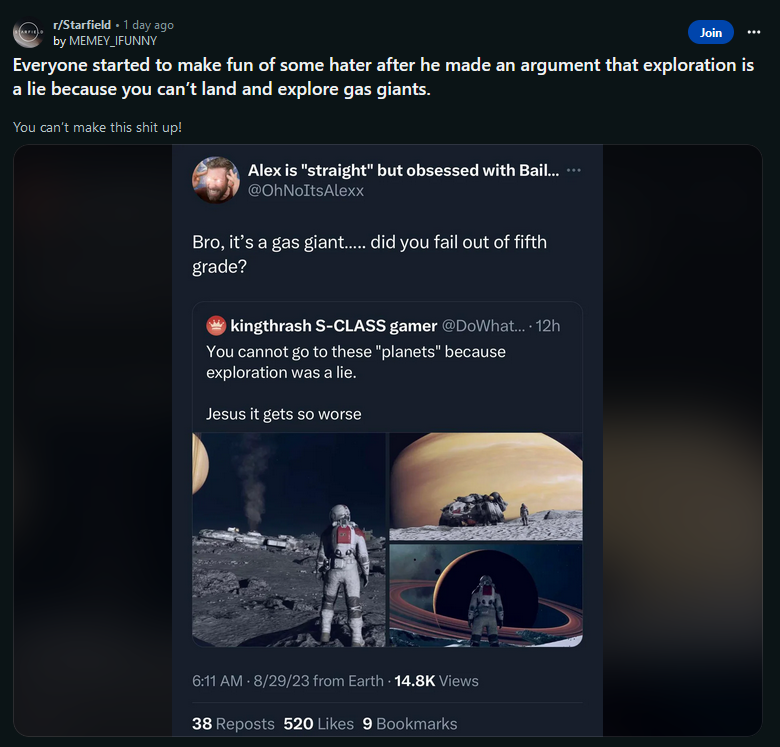Click the @OhNoItsAlexx handle
This screenshot has height=747, width=780.
pyautogui.click(x=306, y=190)
